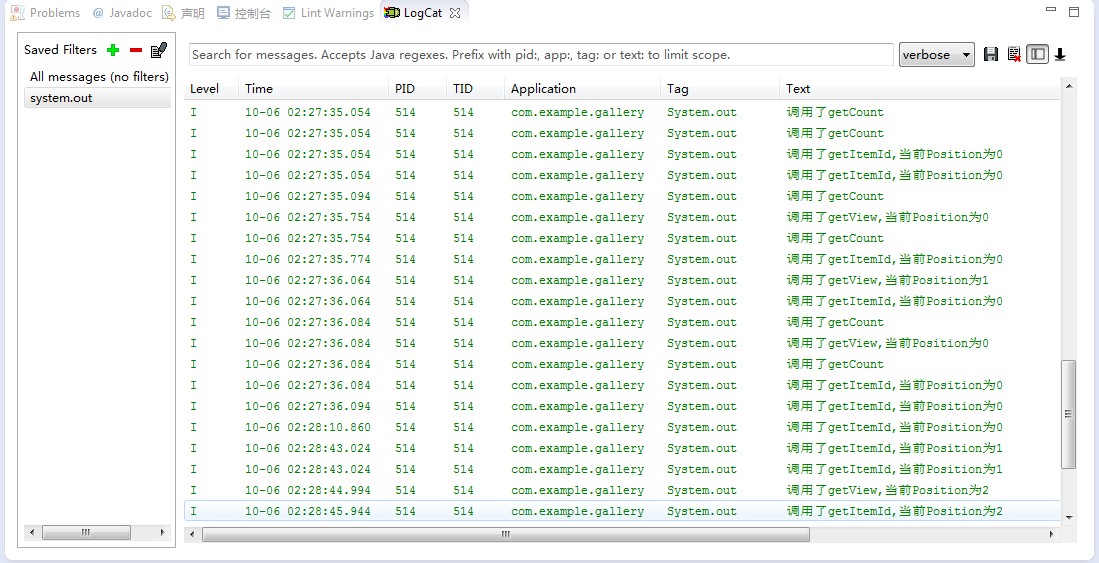Switch to the Lint Warnings tab
Screen dimensions: 1099x563
[327, 13]
